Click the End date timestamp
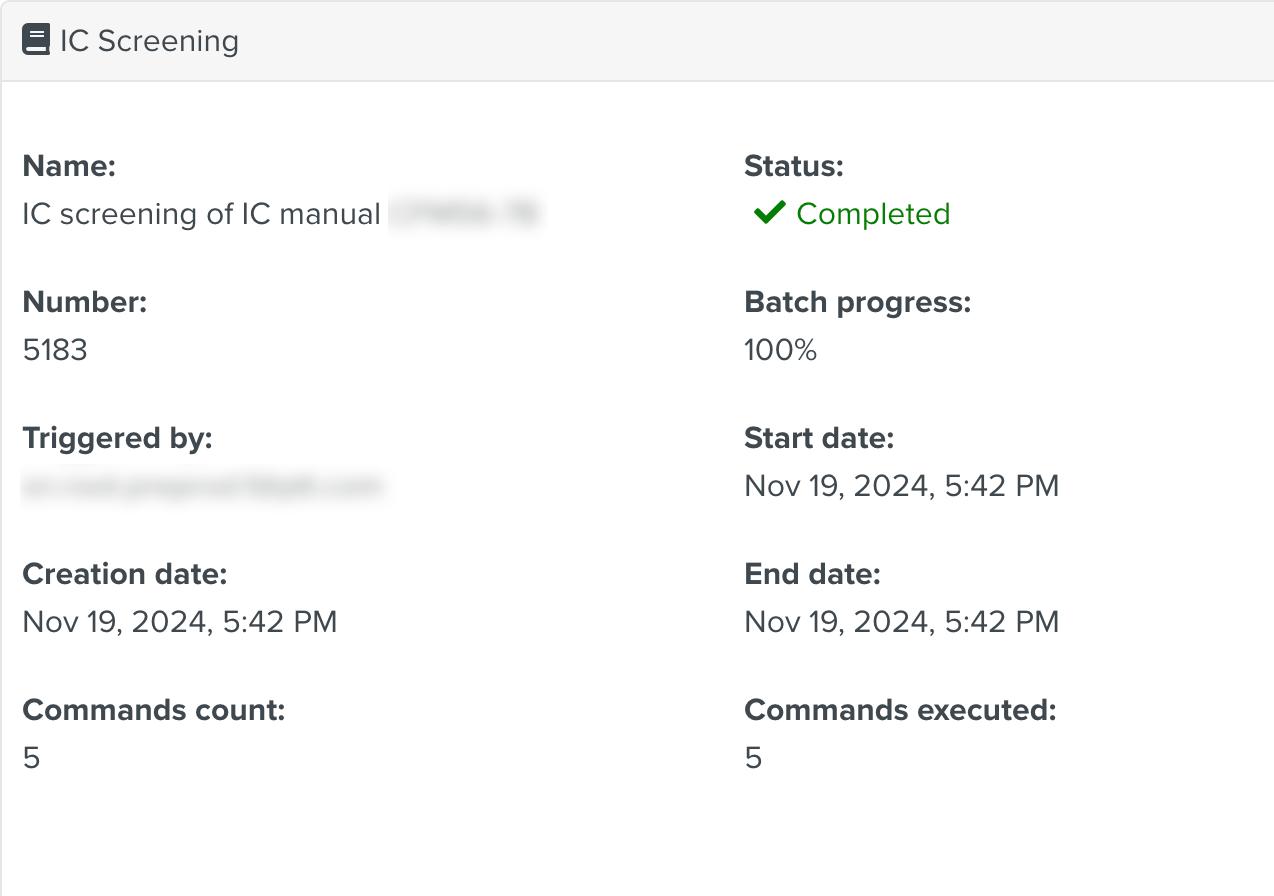 pyautogui.click(x=900, y=621)
